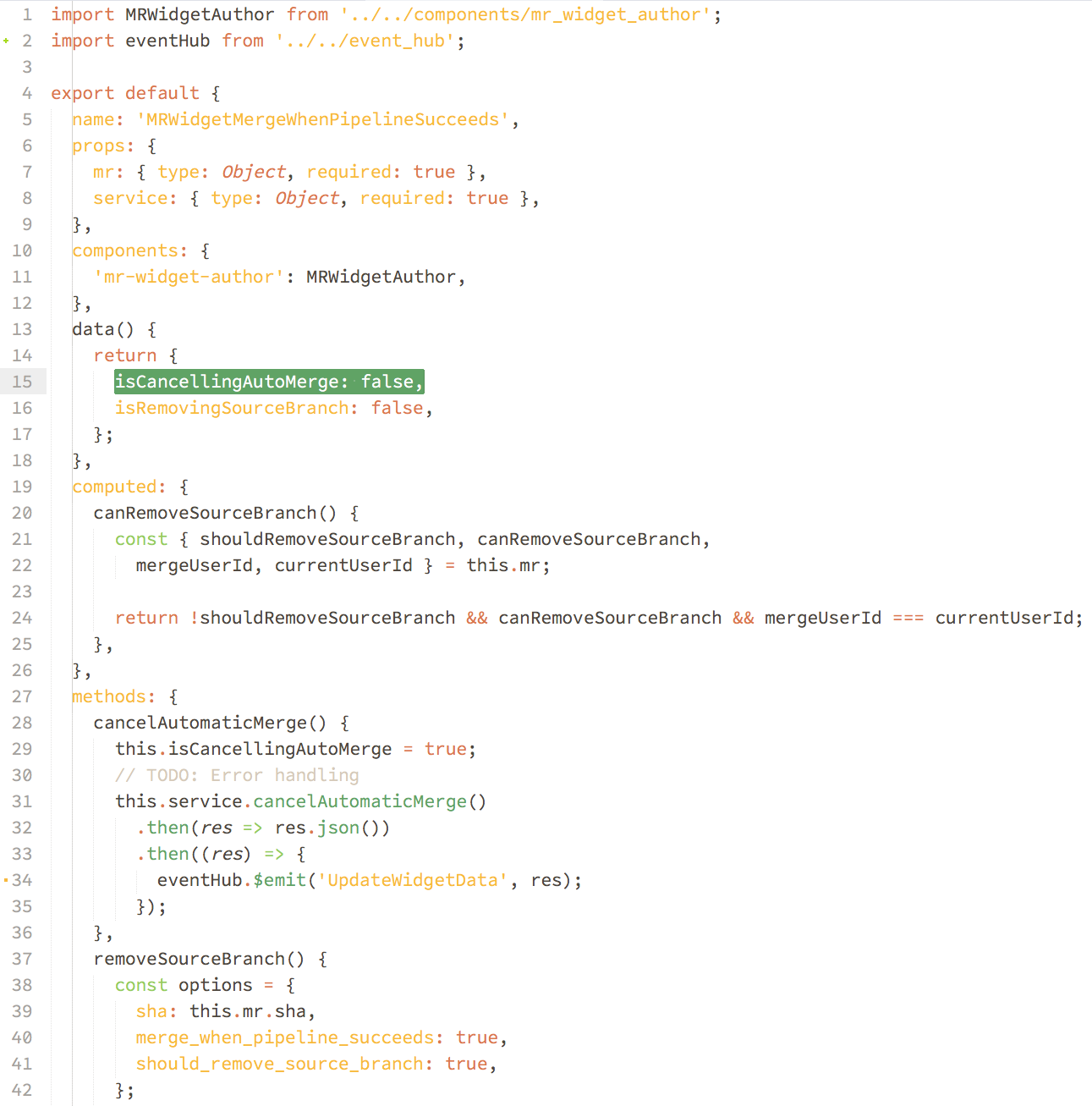This screenshot has height=1106, width=1092.
Task: Click line number 1 in the gutter
Action: tap(27, 14)
